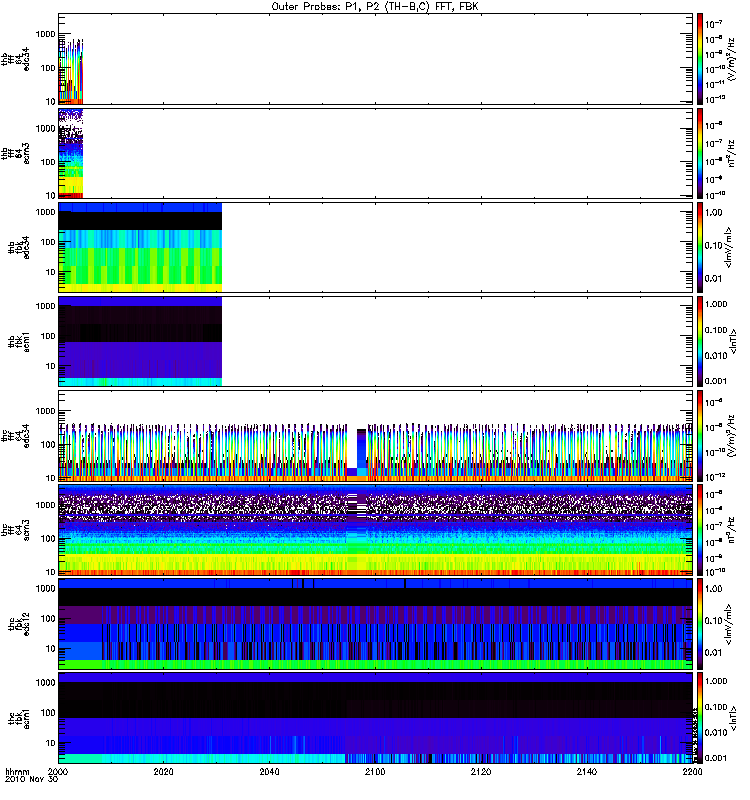
Task: Click the nT²/Hz unit label of the thc scm3 color bar
Action: (x=731, y=530)
